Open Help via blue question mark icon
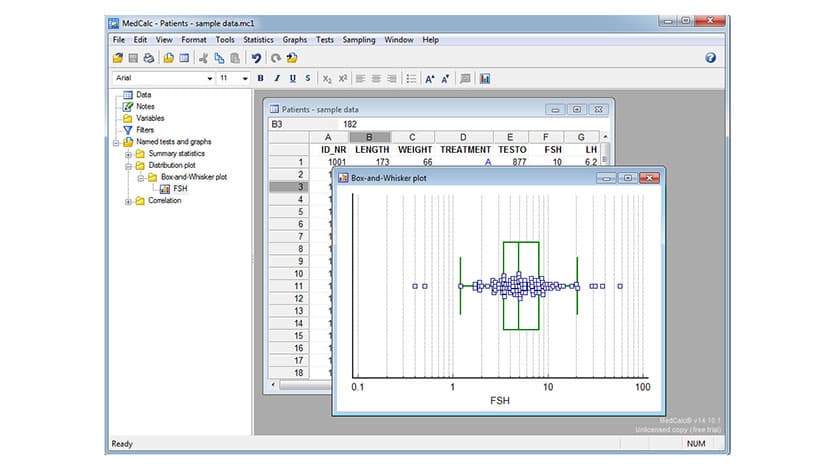836x470 pixels. coord(710,58)
